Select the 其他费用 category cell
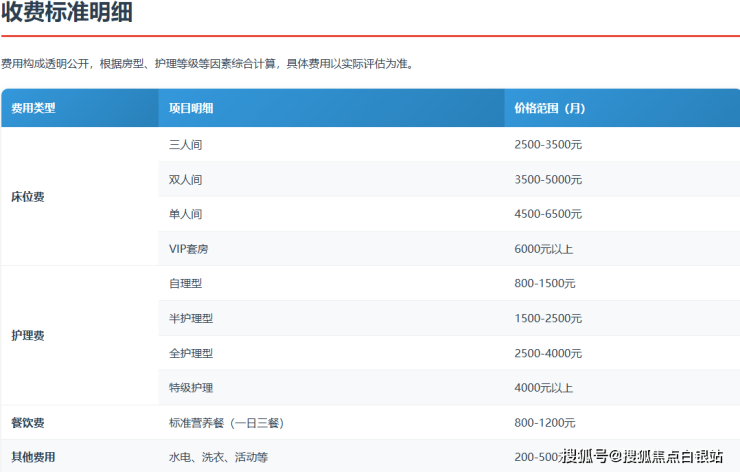The width and height of the screenshot is (740, 472). (33, 457)
